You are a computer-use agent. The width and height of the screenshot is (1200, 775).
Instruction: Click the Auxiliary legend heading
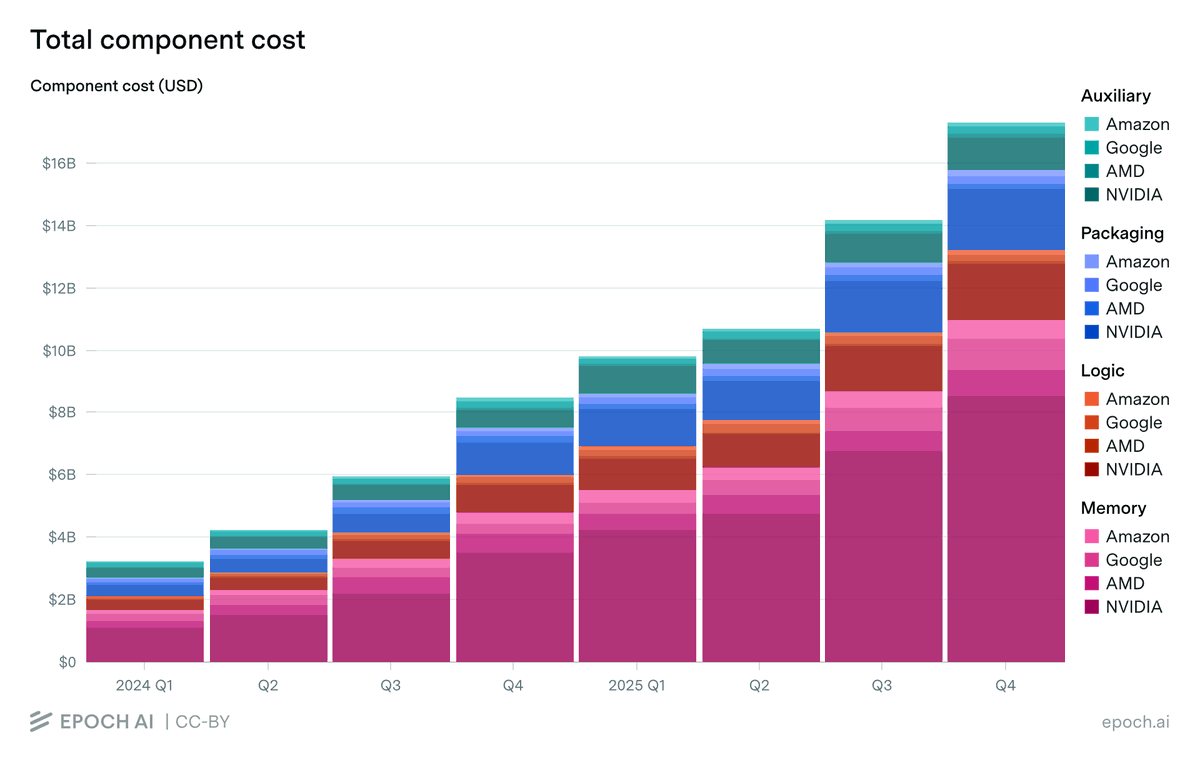point(1116,96)
